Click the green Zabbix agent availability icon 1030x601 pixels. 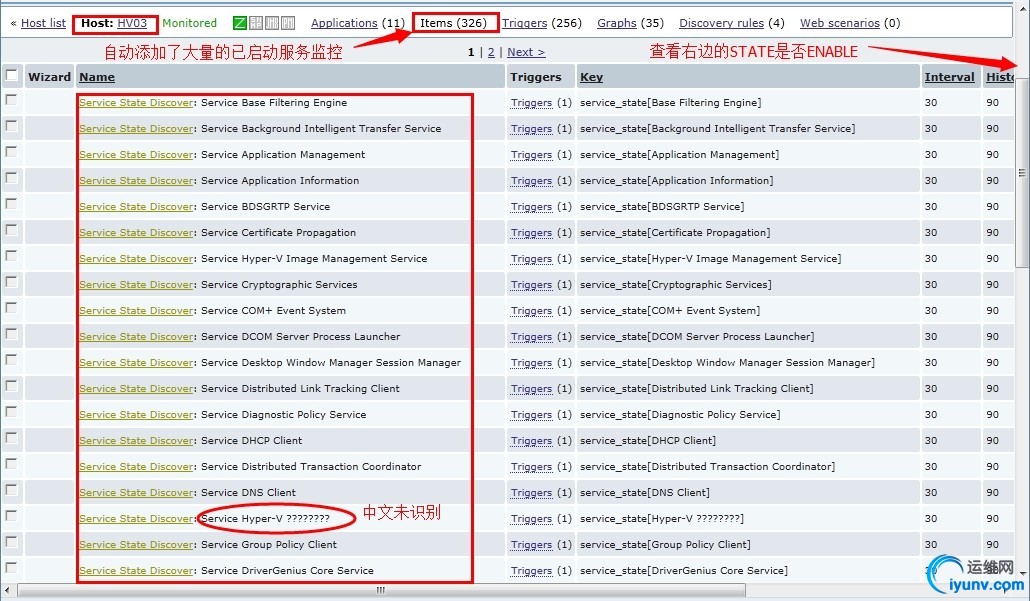point(240,23)
